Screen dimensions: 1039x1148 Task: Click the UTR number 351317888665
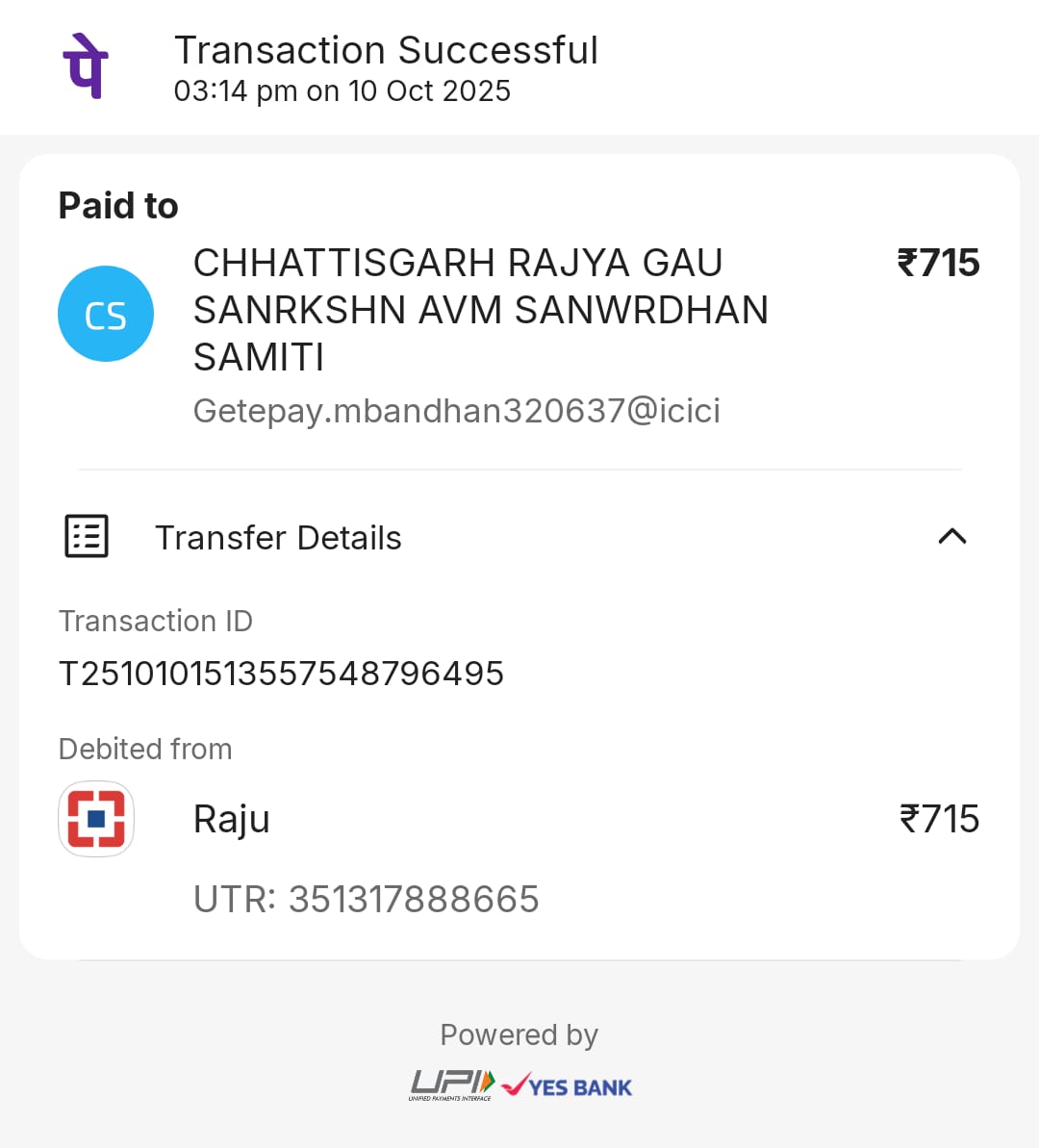click(366, 900)
